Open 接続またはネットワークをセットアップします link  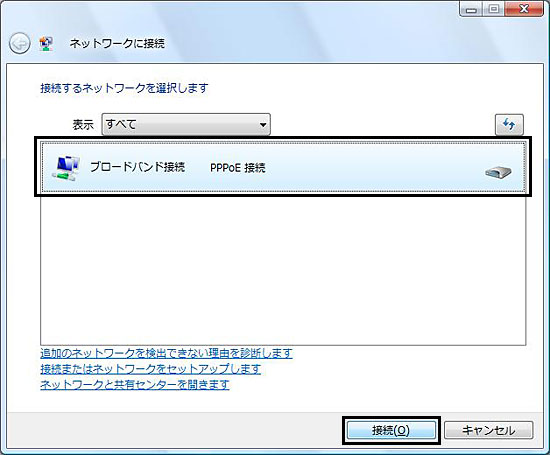click(150, 369)
